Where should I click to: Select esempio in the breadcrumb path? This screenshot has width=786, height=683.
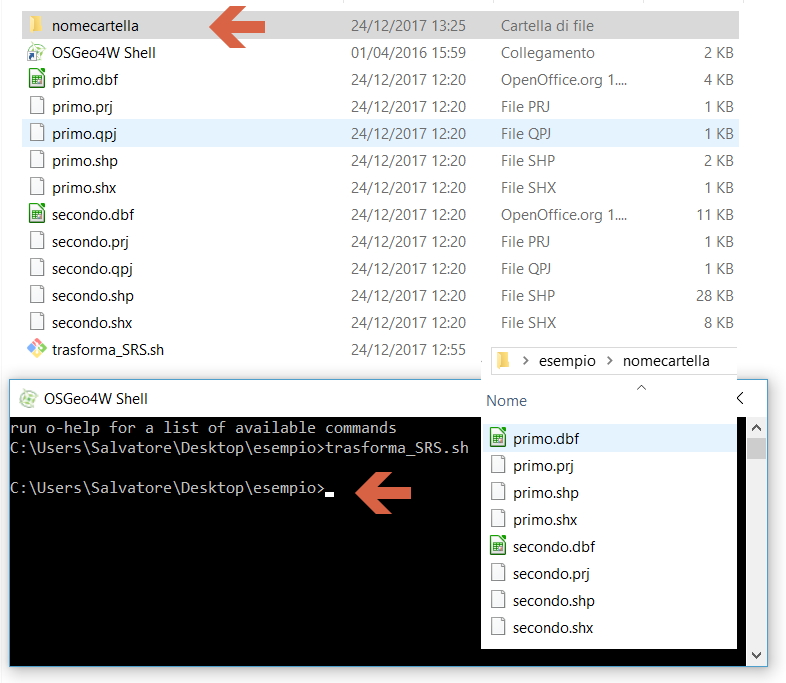(x=567, y=361)
